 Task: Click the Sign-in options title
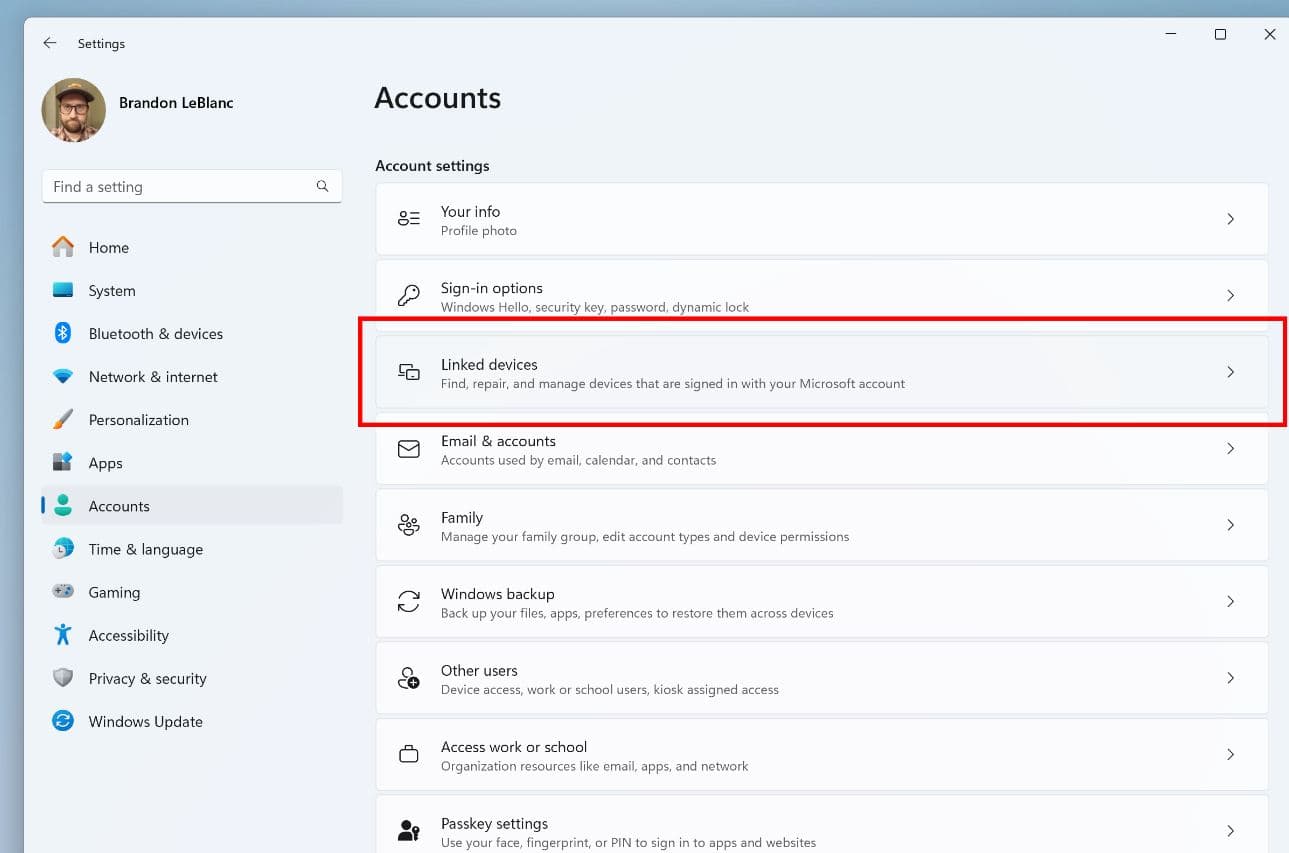492,288
